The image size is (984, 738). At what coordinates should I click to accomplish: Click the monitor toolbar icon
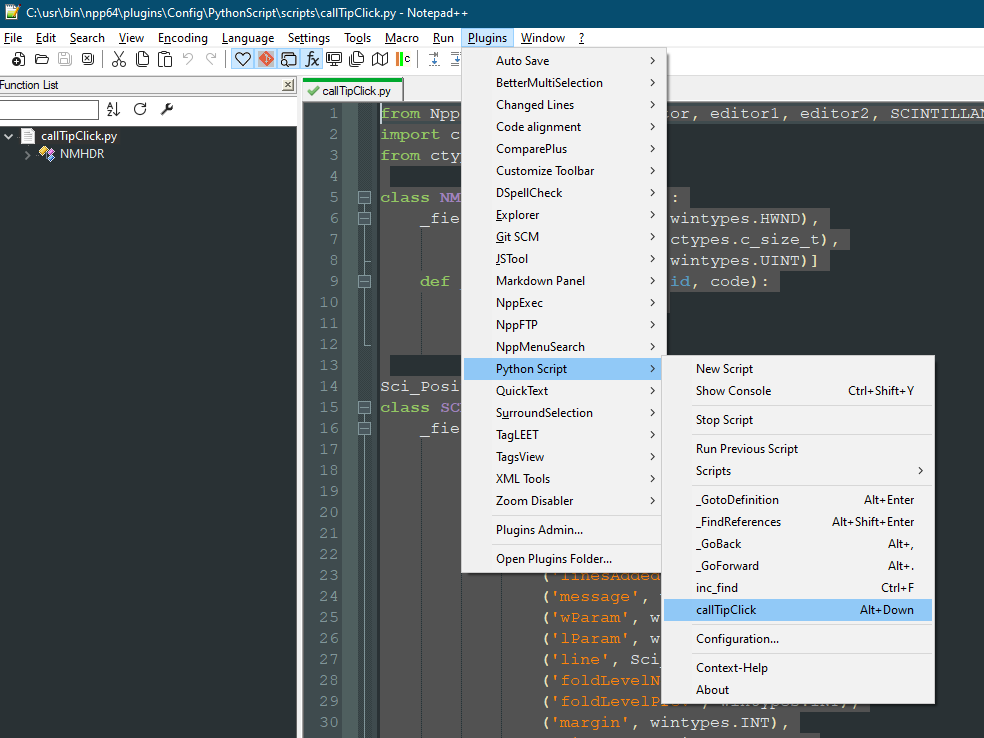334,60
